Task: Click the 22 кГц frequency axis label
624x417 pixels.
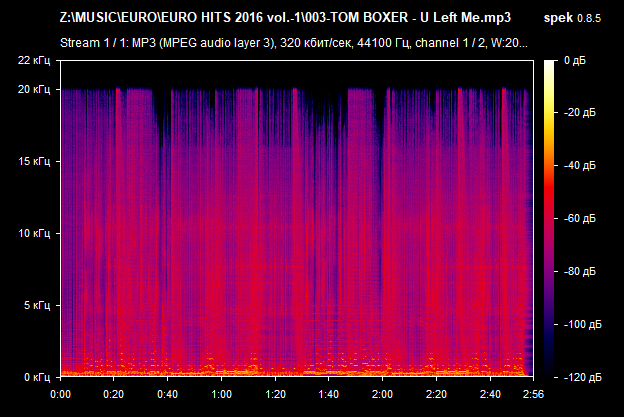Action: tap(34, 60)
